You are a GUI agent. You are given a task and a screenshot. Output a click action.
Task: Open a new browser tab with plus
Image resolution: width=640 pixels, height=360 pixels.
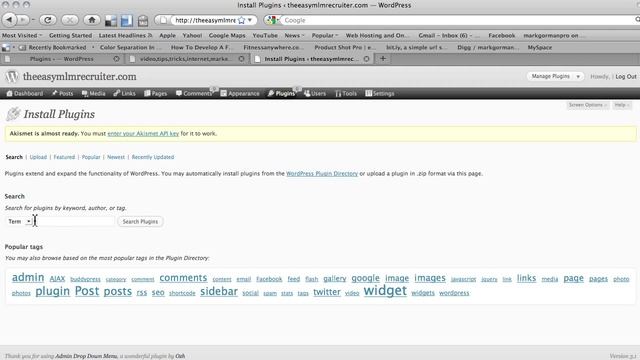coord(383,59)
